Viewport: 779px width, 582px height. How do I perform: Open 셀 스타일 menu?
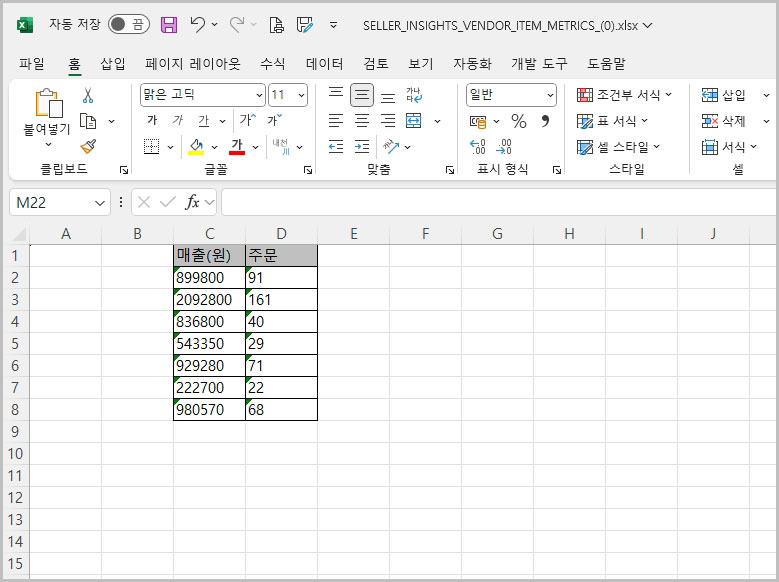(x=618, y=147)
